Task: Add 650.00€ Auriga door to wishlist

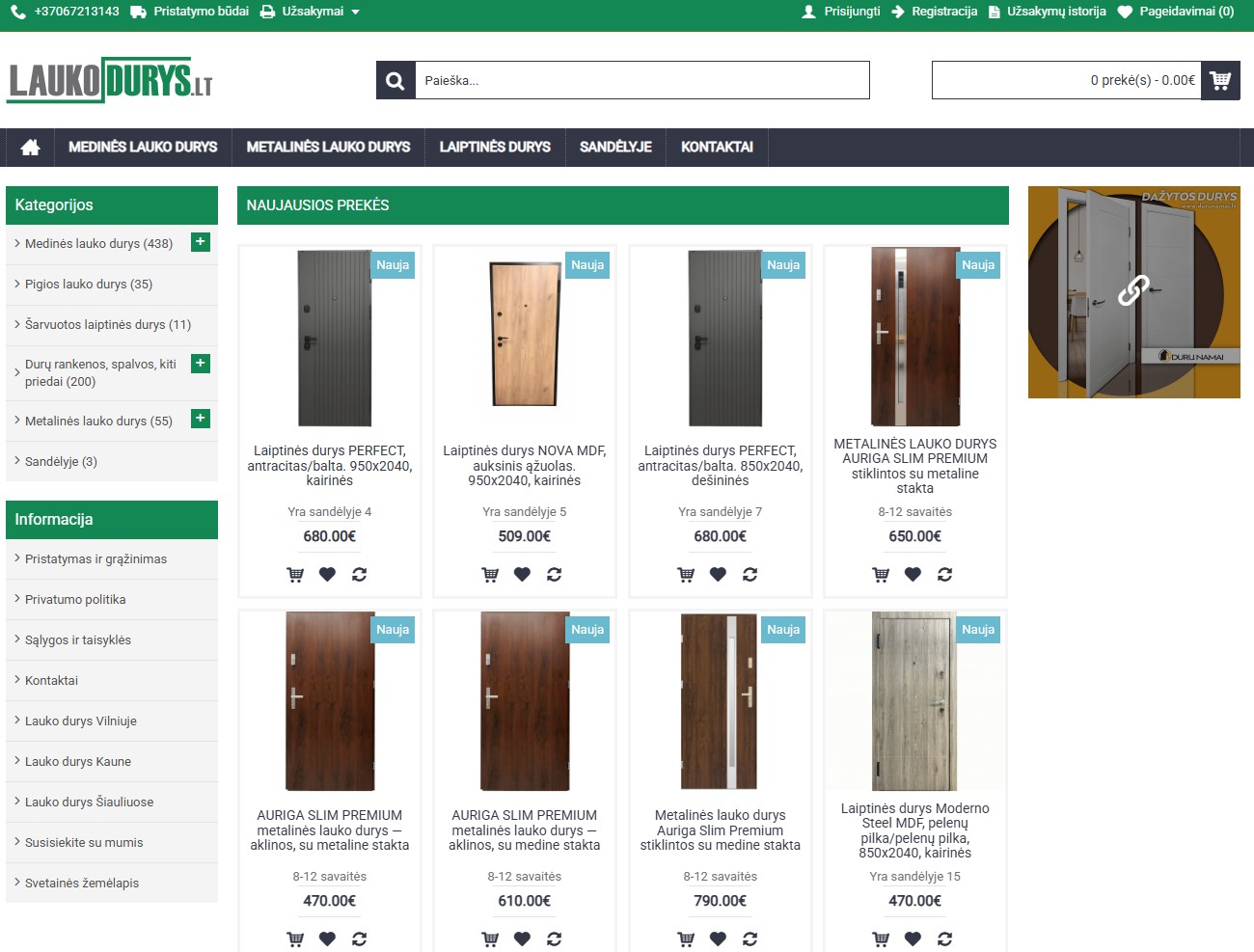Action: pos(913,575)
